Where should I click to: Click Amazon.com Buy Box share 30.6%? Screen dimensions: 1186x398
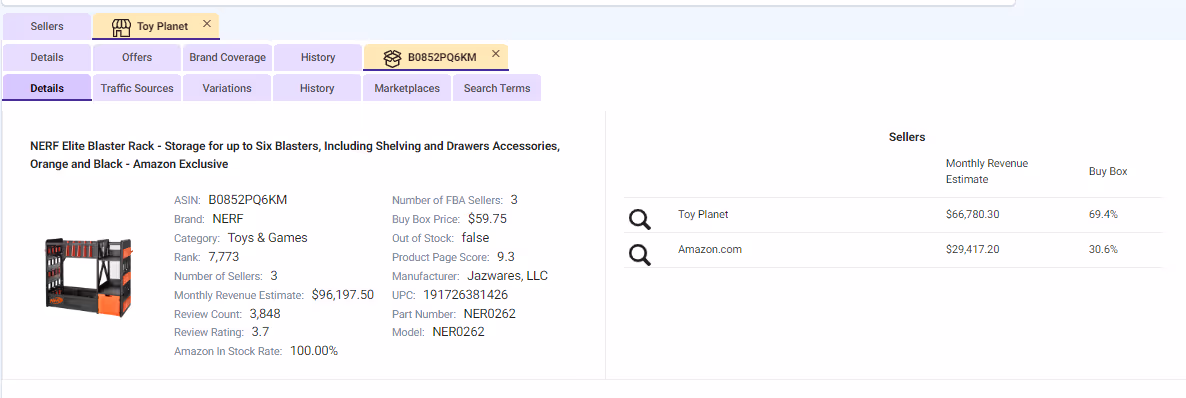point(1104,249)
